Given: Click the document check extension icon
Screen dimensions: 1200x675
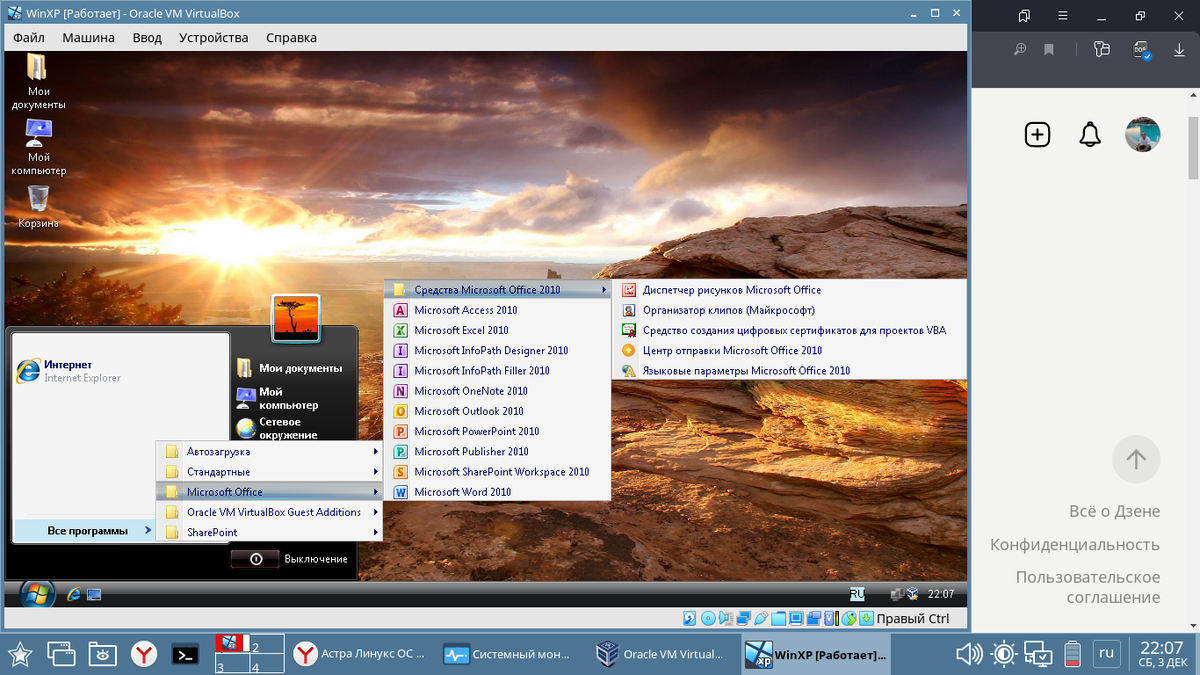Looking at the screenshot, I should click(1140, 49).
